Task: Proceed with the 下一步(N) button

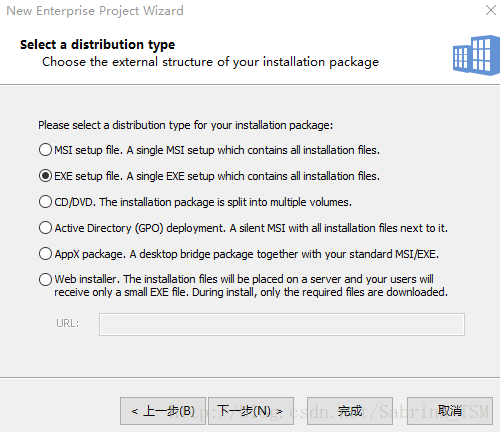Action: (251, 411)
